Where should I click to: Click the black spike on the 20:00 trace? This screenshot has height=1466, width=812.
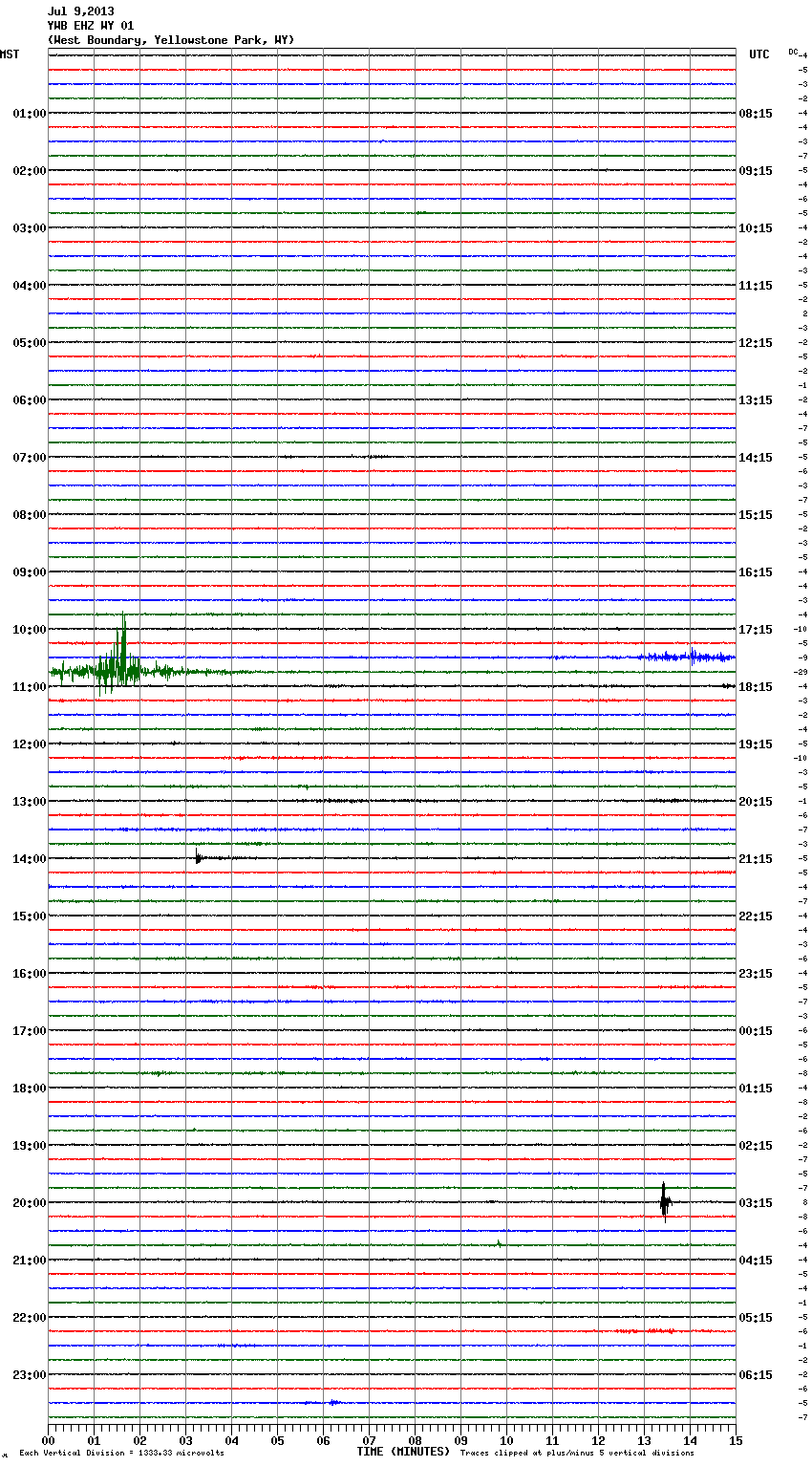(665, 1201)
